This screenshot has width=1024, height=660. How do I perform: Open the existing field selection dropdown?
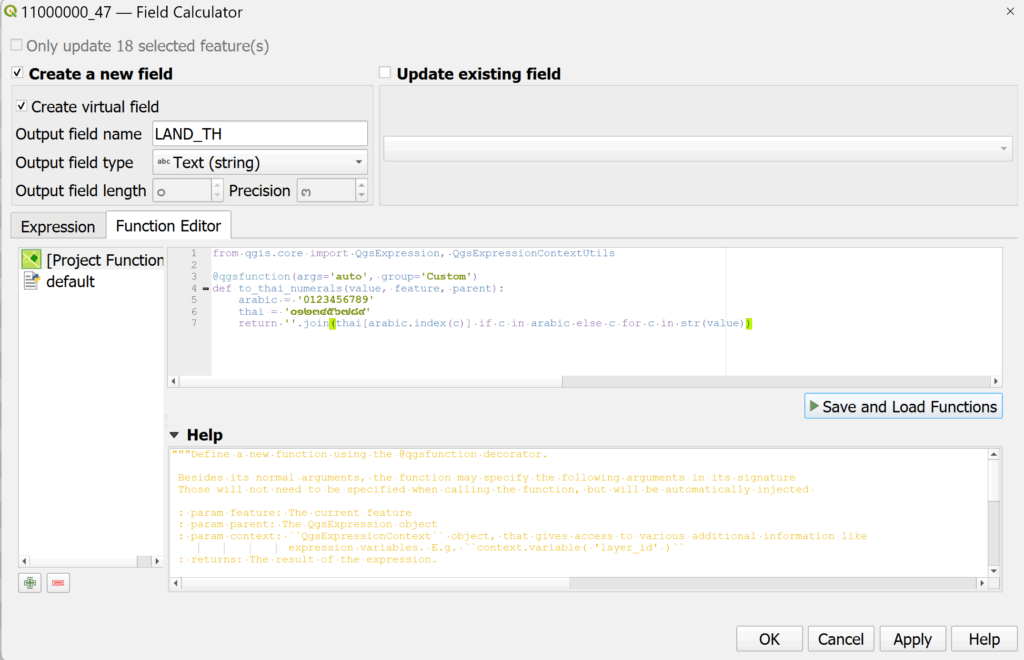point(697,149)
